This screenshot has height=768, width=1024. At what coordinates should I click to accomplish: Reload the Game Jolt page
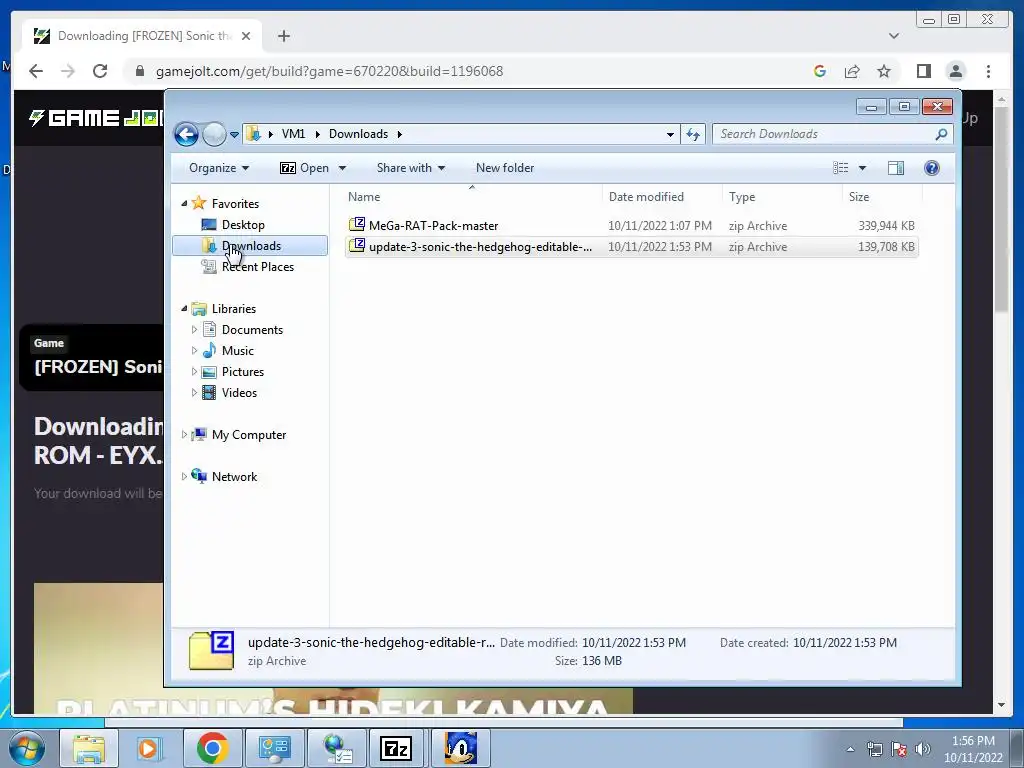point(100,71)
